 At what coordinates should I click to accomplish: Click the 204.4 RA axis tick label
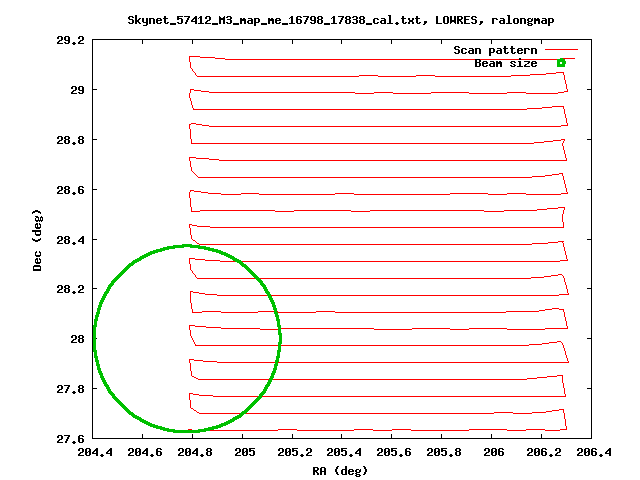[95, 452]
